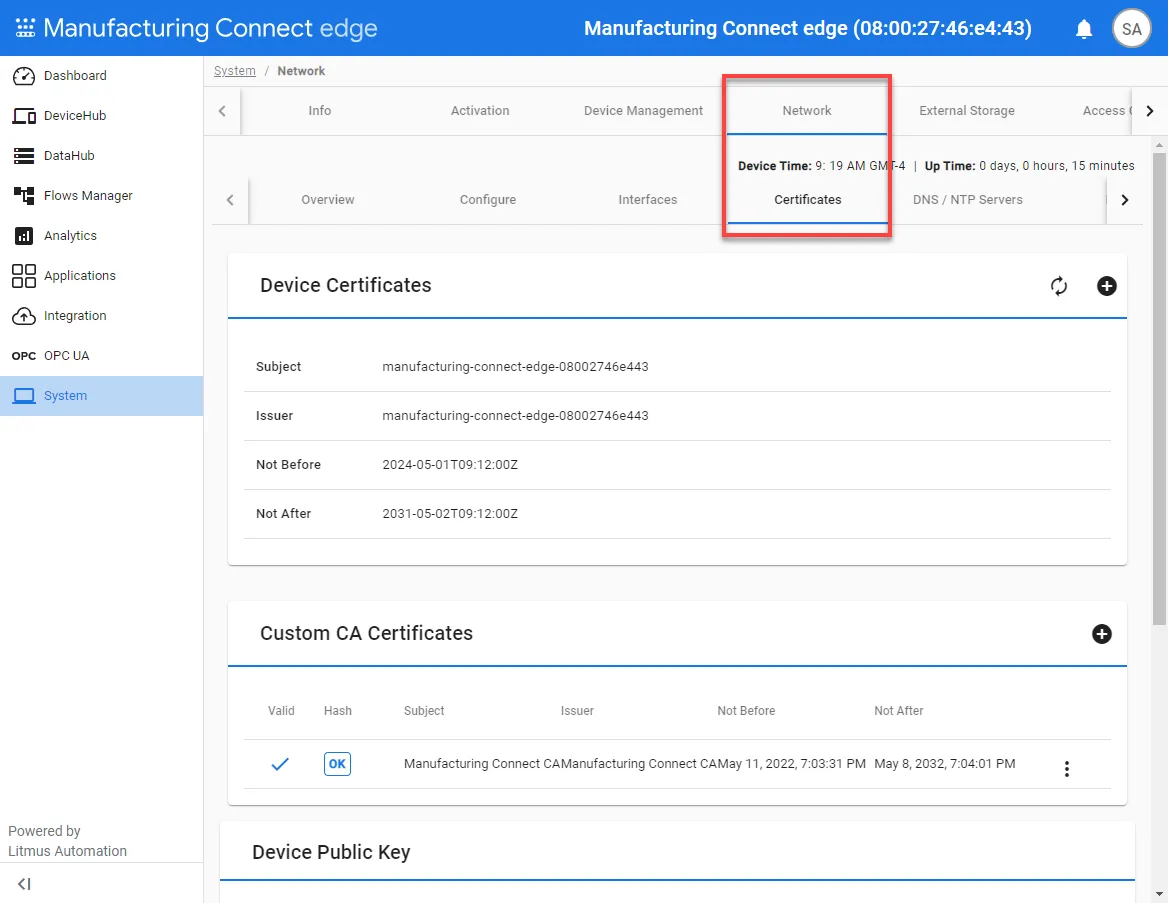The width and height of the screenshot is (1168, 903).
Task: Navigate to Analytics in the sidebar
Action: click(101, 235)
